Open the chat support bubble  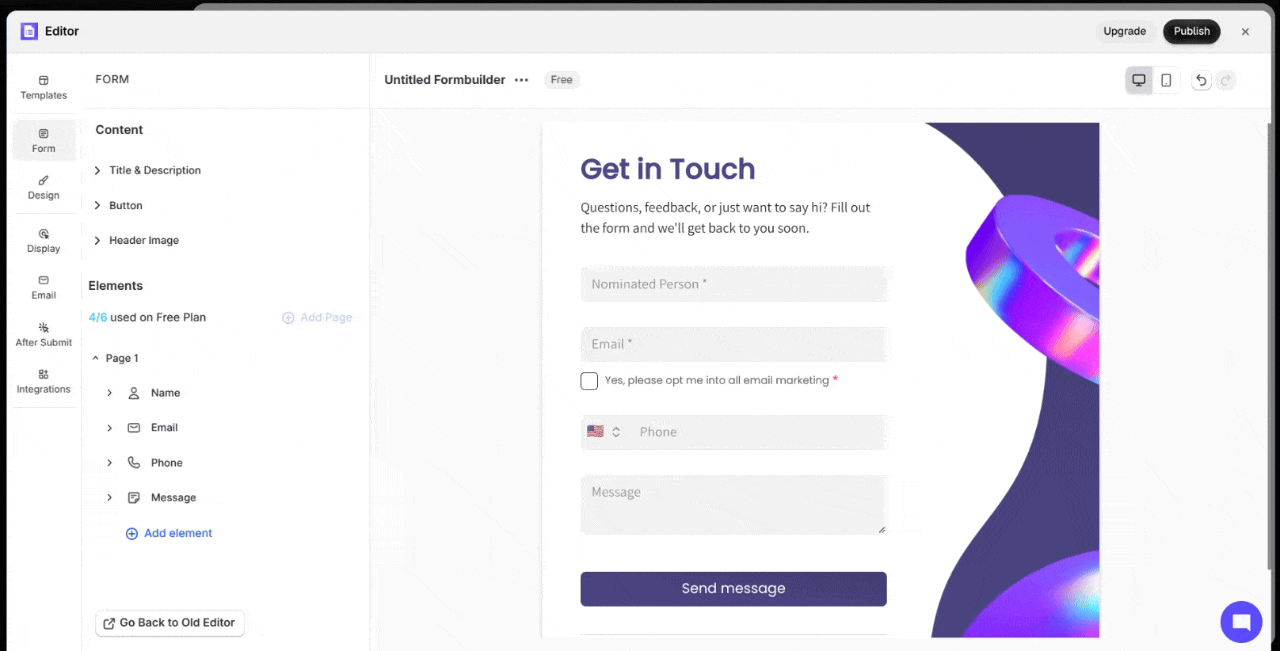point(1241,622)
